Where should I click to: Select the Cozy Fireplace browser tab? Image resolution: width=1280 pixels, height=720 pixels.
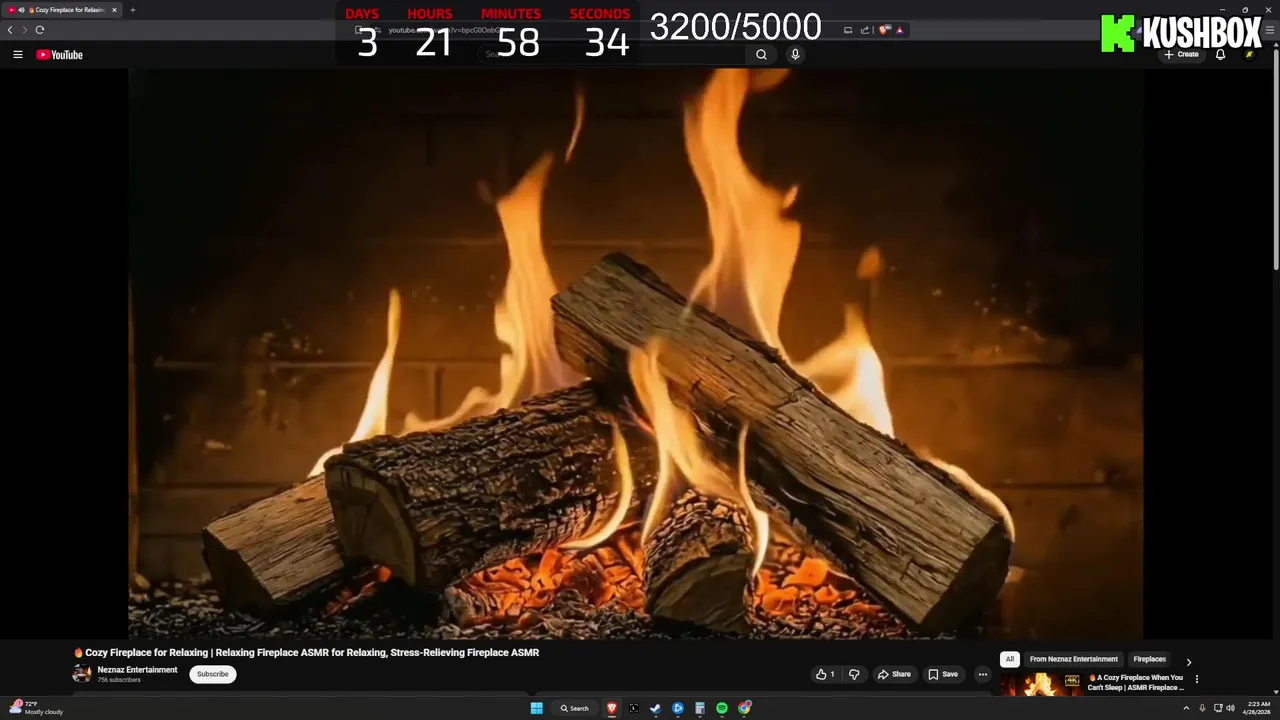(x=64, y=10)
